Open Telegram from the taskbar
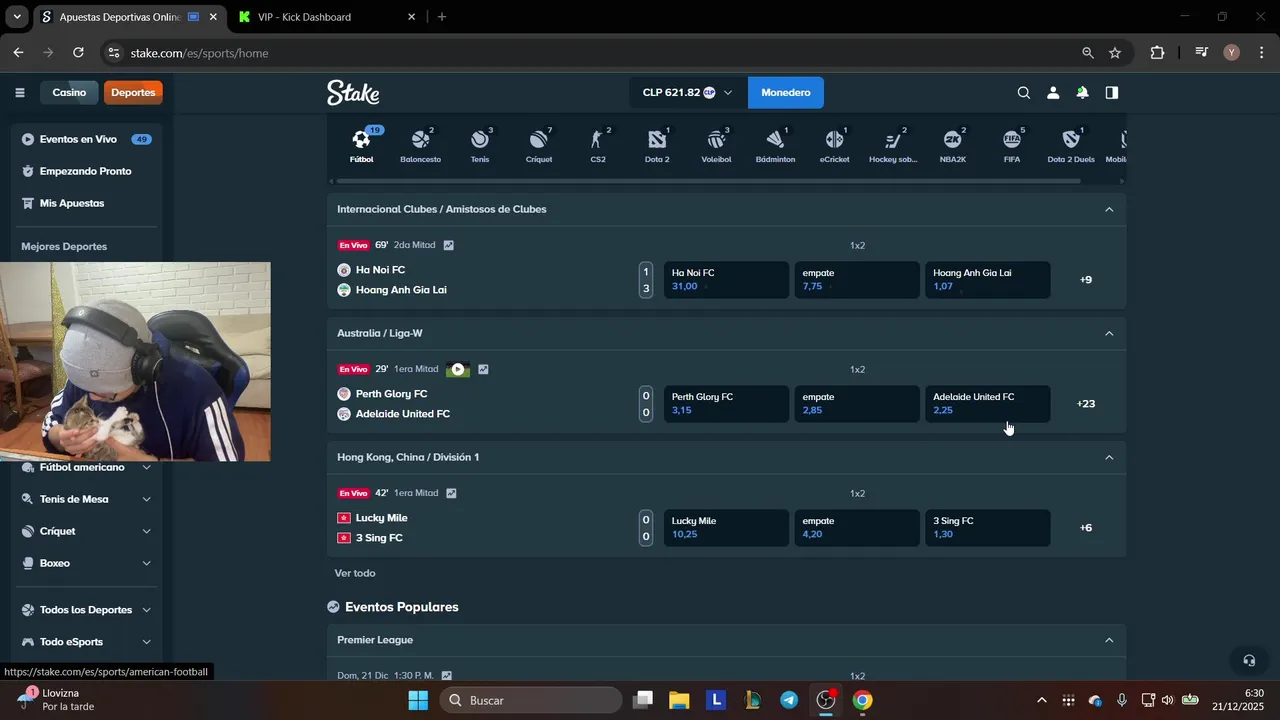The height and width of the screenshot is (720, 1280). [x=789, y=700]
